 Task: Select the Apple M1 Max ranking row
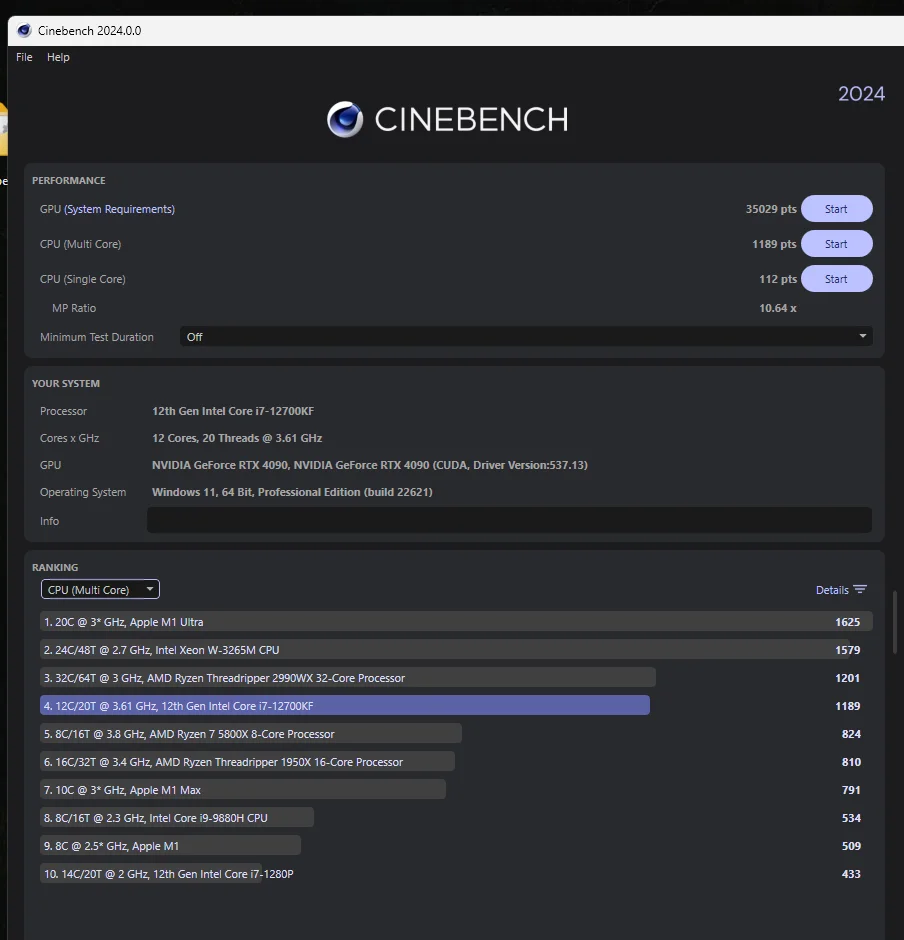[x=456, y=790]
